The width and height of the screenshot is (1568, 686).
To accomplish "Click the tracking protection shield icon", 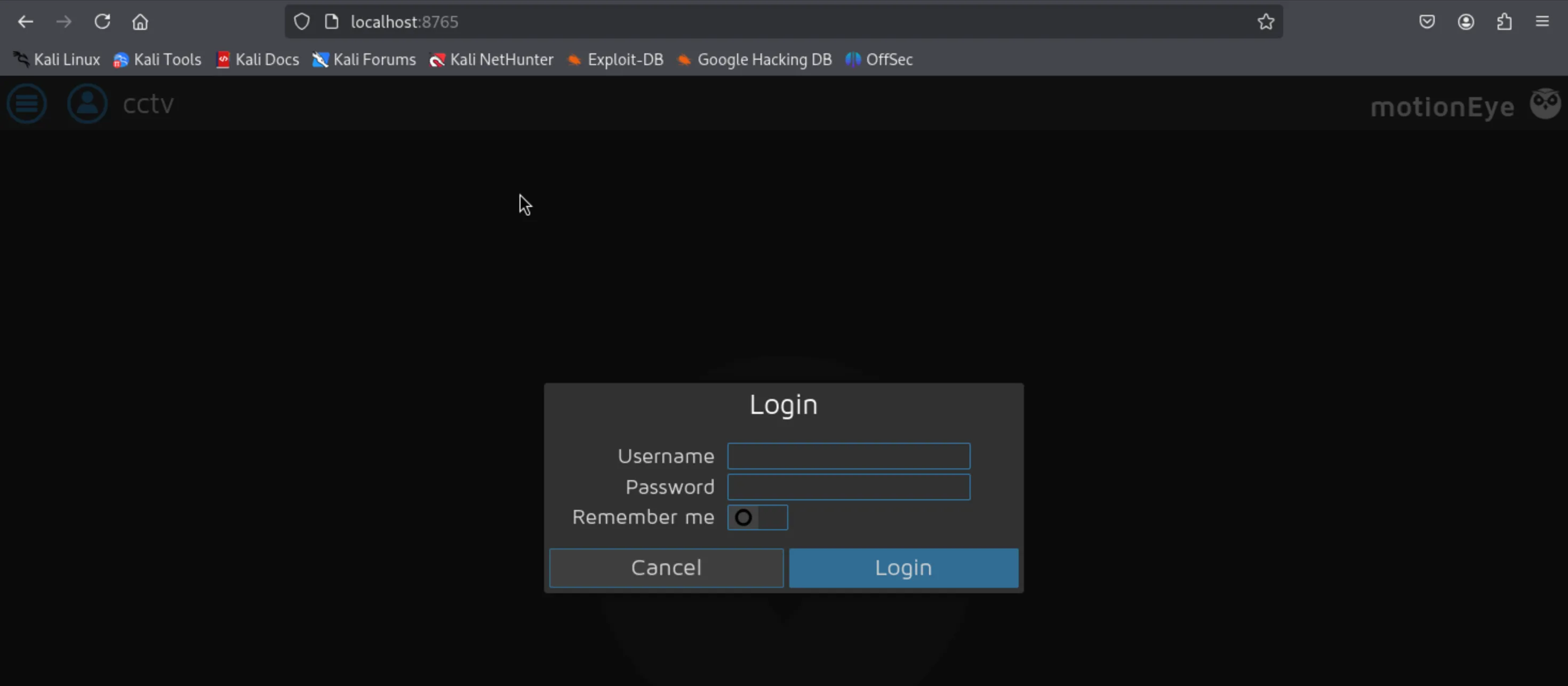I will [x=302, y=22].
